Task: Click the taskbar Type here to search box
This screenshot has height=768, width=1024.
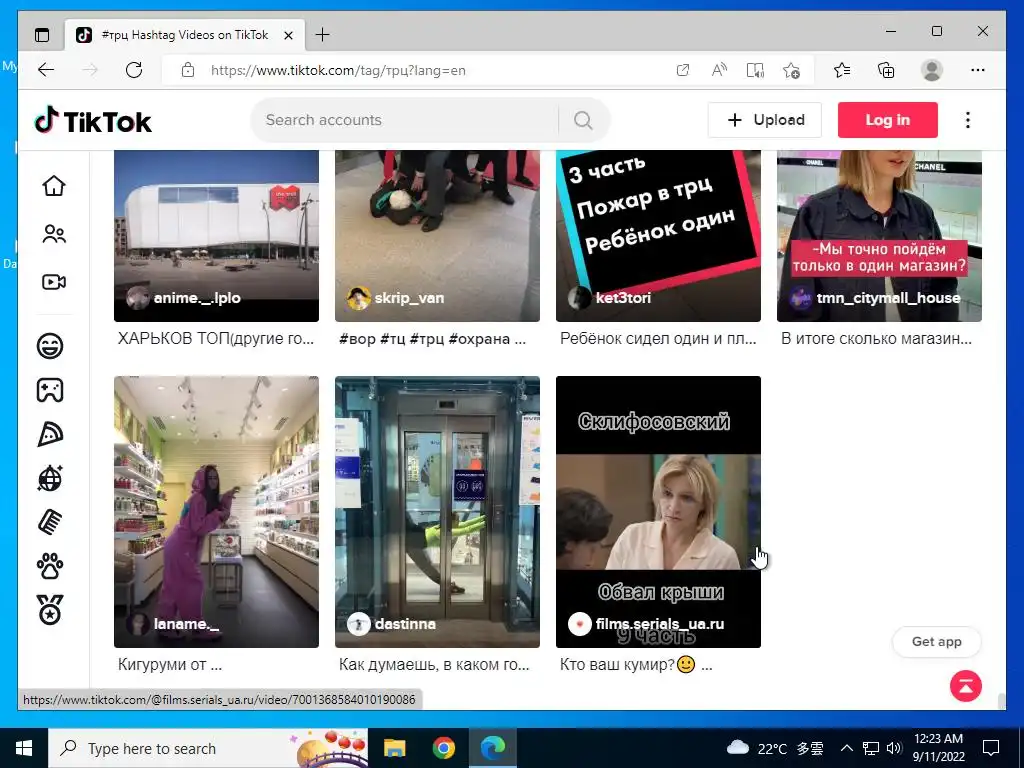Action: [x=208, y=748]
